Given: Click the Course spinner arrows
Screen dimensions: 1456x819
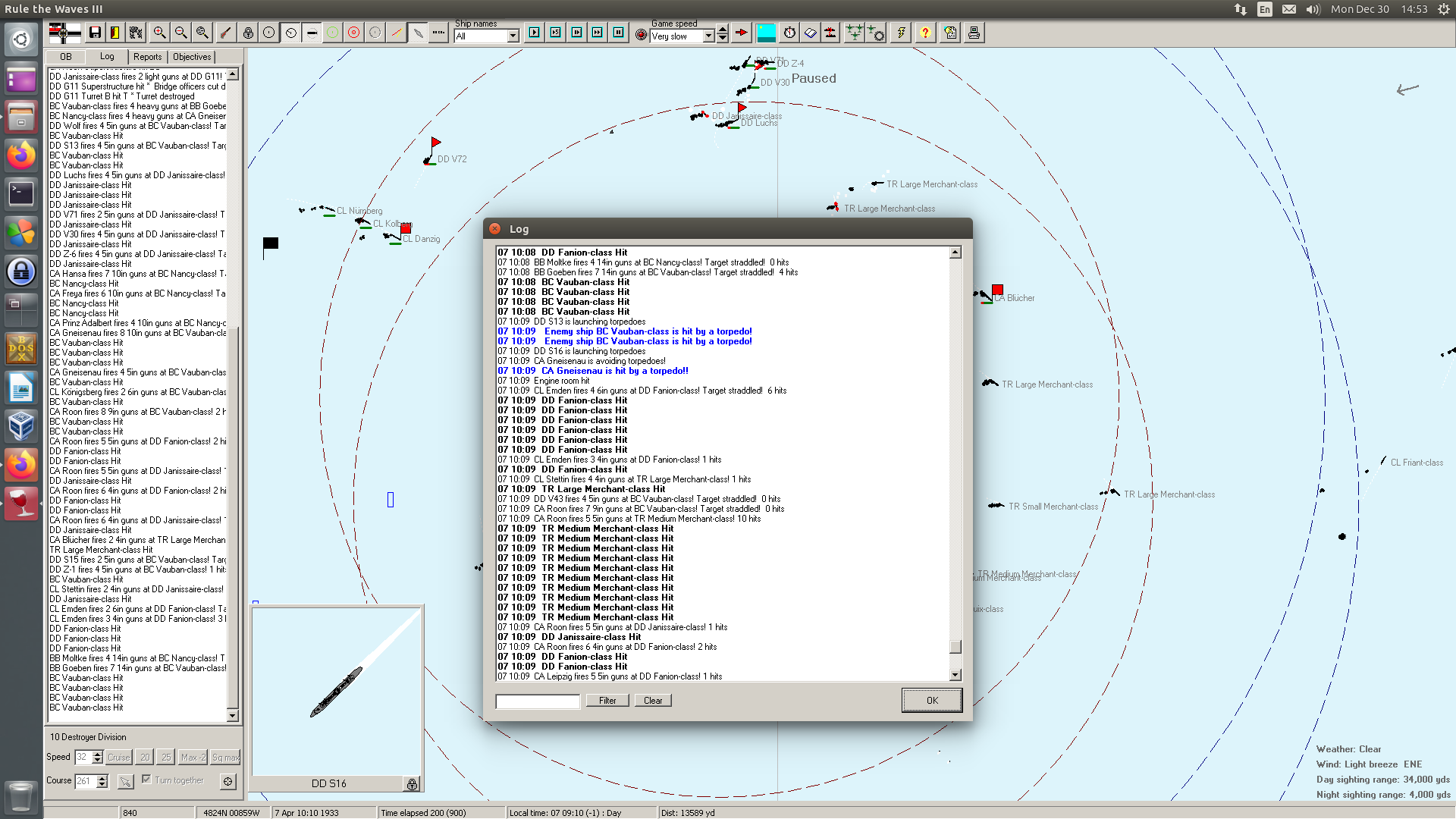Looking at the screenshot, I should click(102, 781).
